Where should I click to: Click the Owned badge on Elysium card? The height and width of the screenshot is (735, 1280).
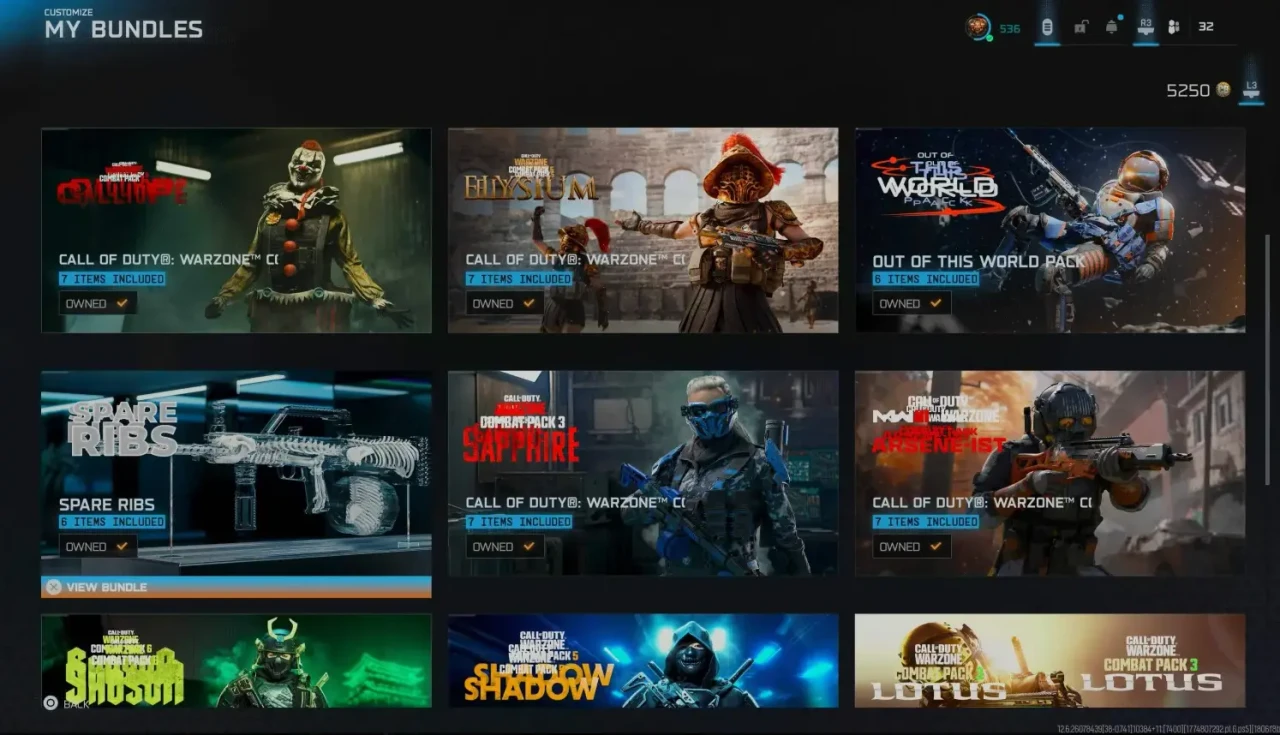[x=505, y=303]
